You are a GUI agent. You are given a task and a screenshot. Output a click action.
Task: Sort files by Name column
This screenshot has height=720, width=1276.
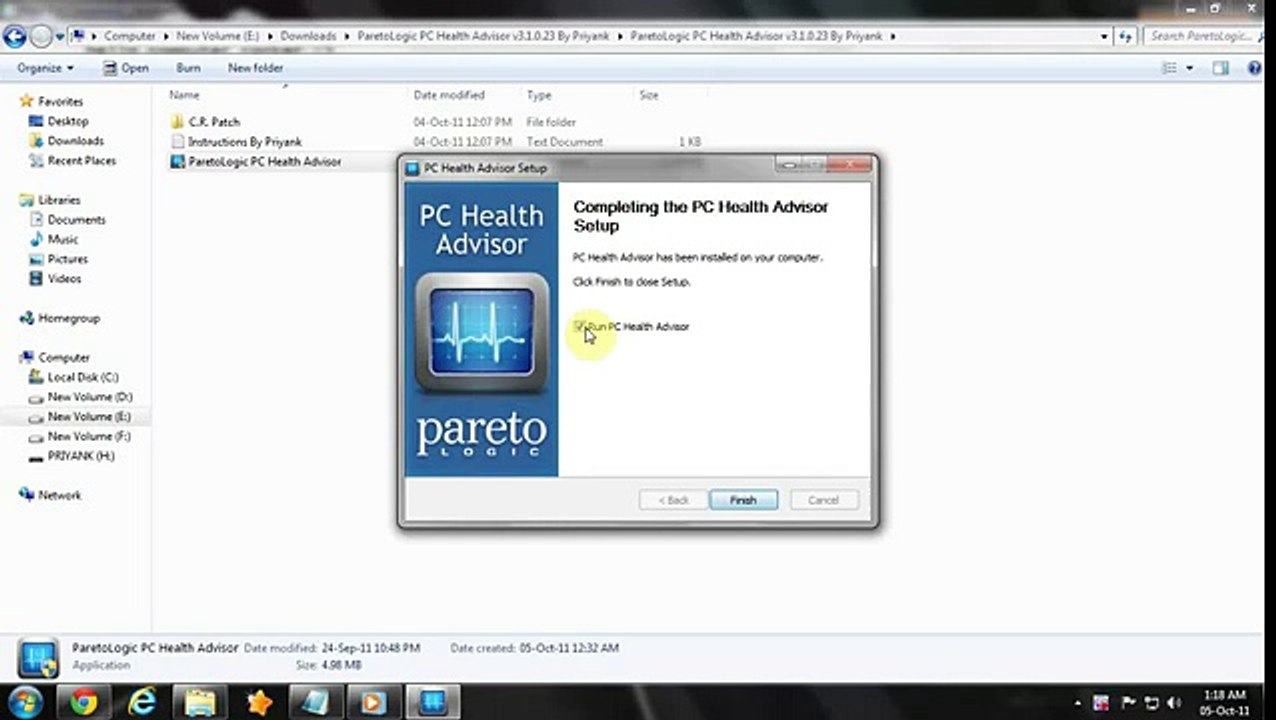pyautogui.click(x=184, y=95)
